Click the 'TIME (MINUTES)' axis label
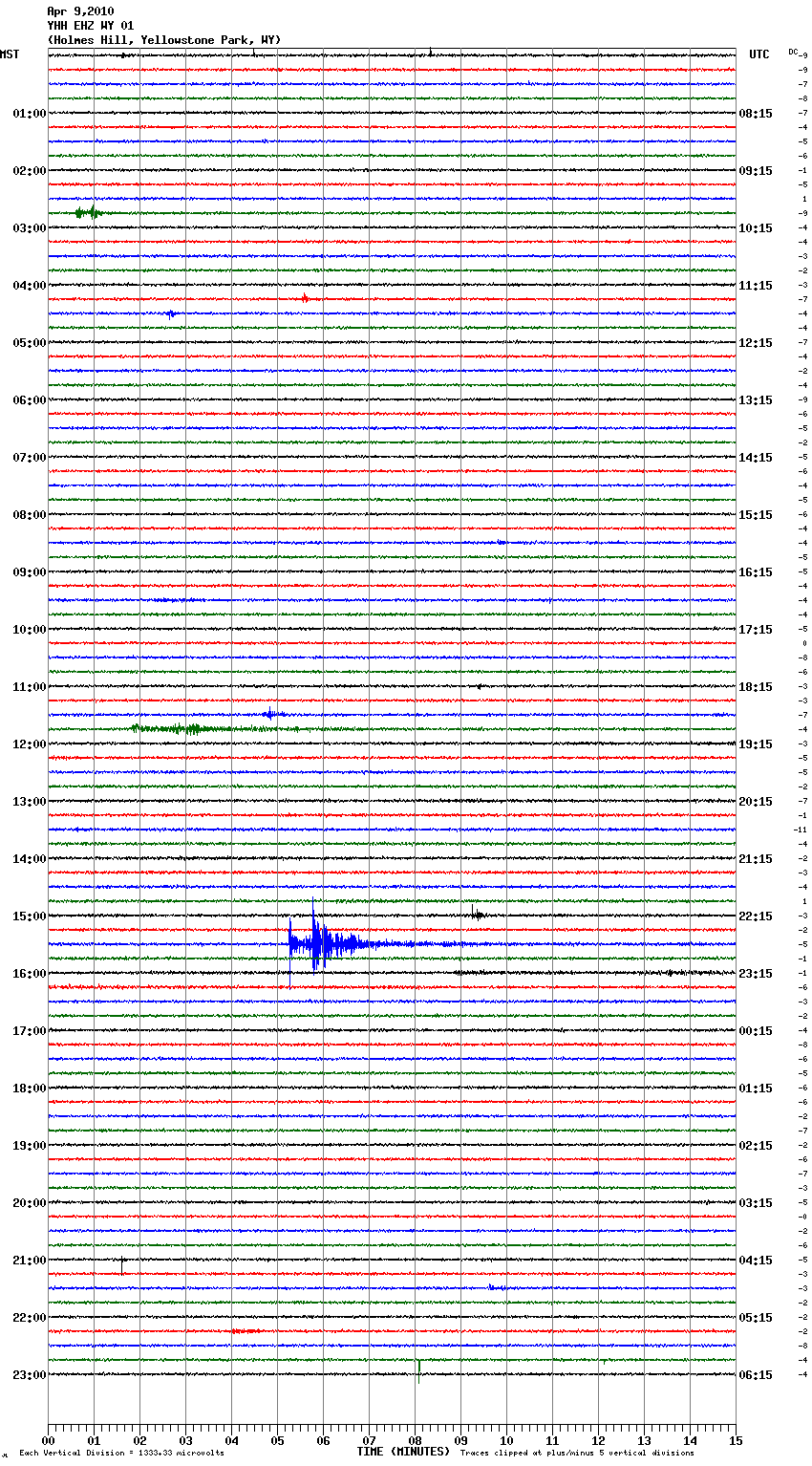The width and height of the screenshot is (812, 1466). pos(403,1452)
